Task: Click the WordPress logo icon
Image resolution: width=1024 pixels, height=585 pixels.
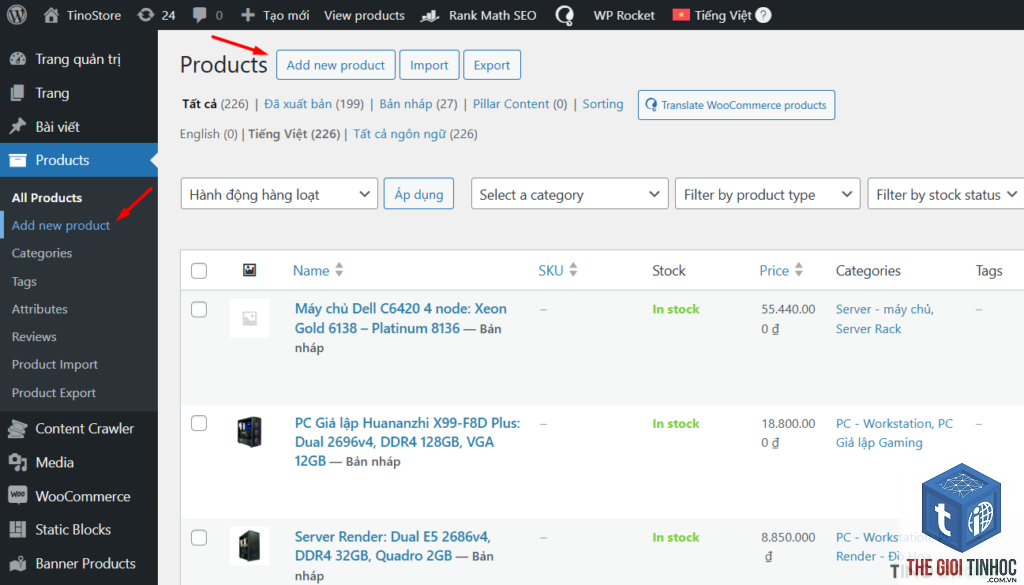Action: tap(17, 15)
